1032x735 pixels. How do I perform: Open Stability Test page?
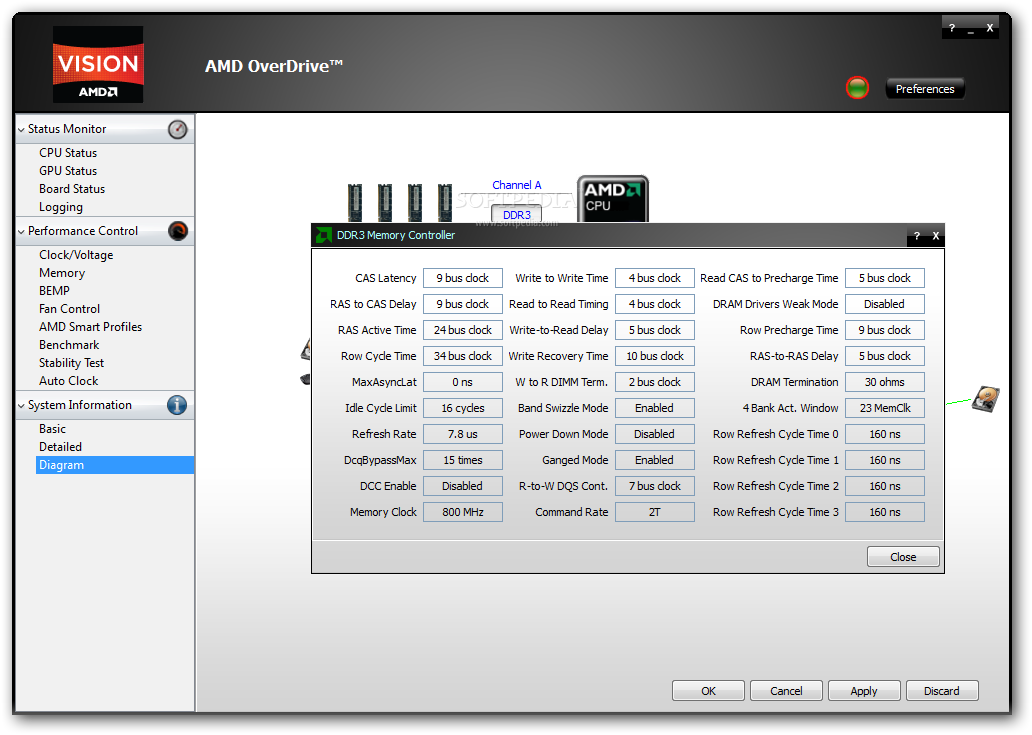point(71,363)
